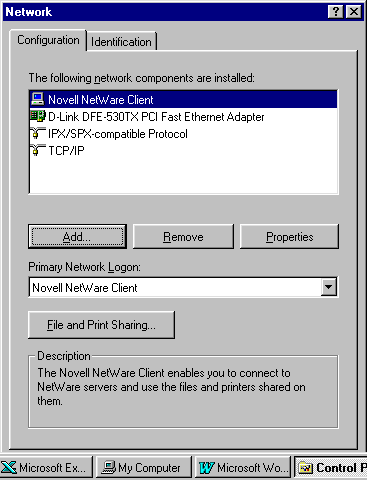Expand the Primary Network Logon dropdown arrow

pos(328,287)
